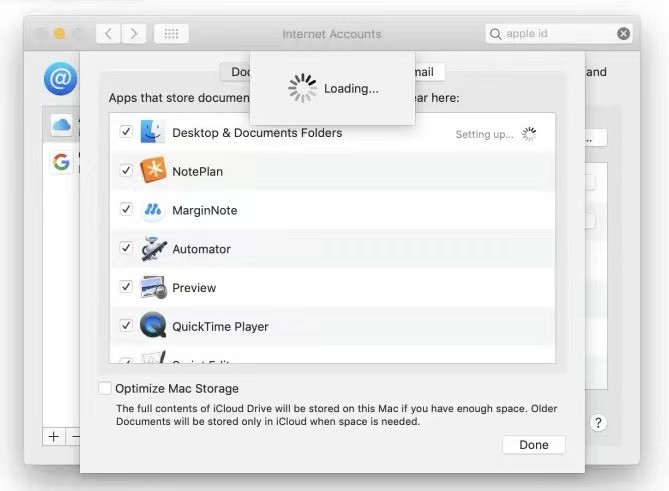Click Desktop & Documents Folders label
Viewport: 669px width, 491px height.
coord(257,133)
